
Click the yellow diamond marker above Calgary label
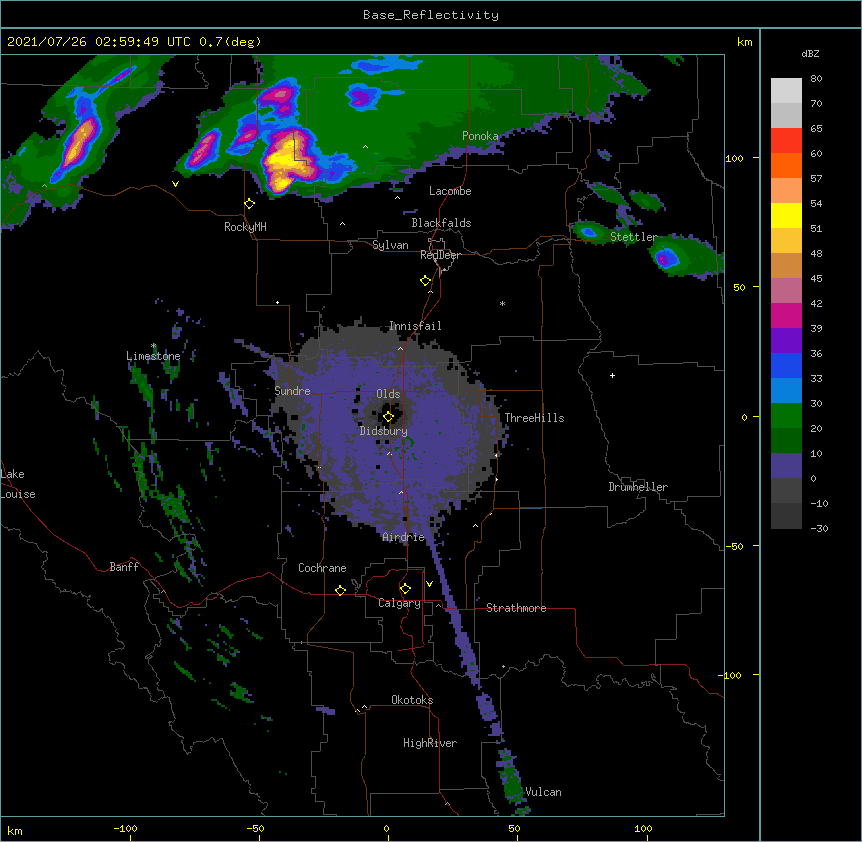coord(405,589)
